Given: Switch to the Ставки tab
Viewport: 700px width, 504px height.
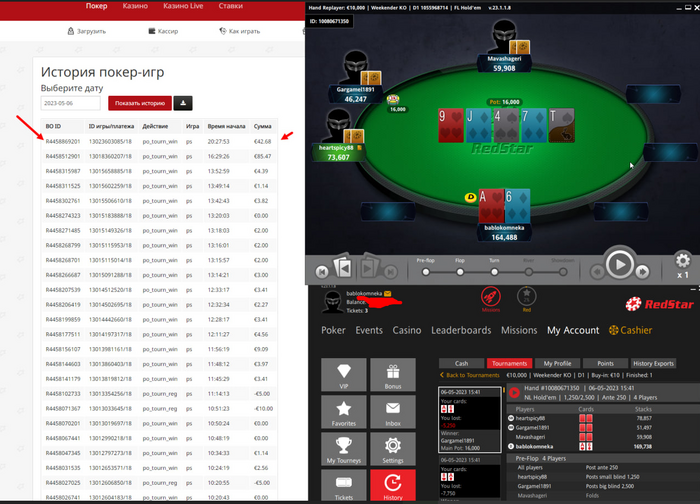Looking at the screenshot, I should [230, 6].
